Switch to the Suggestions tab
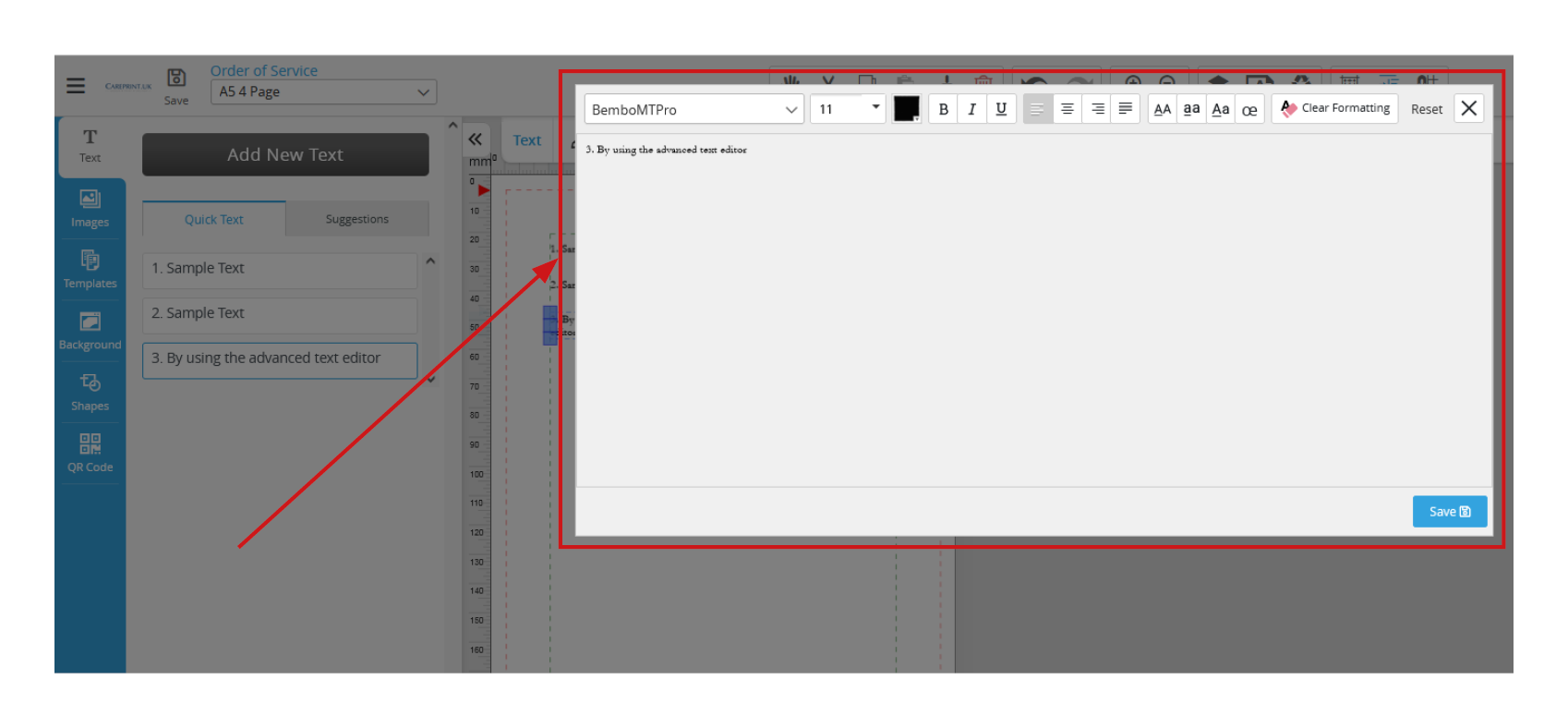The height and width of the screenshot is (728, 1568). click(356, 219)
